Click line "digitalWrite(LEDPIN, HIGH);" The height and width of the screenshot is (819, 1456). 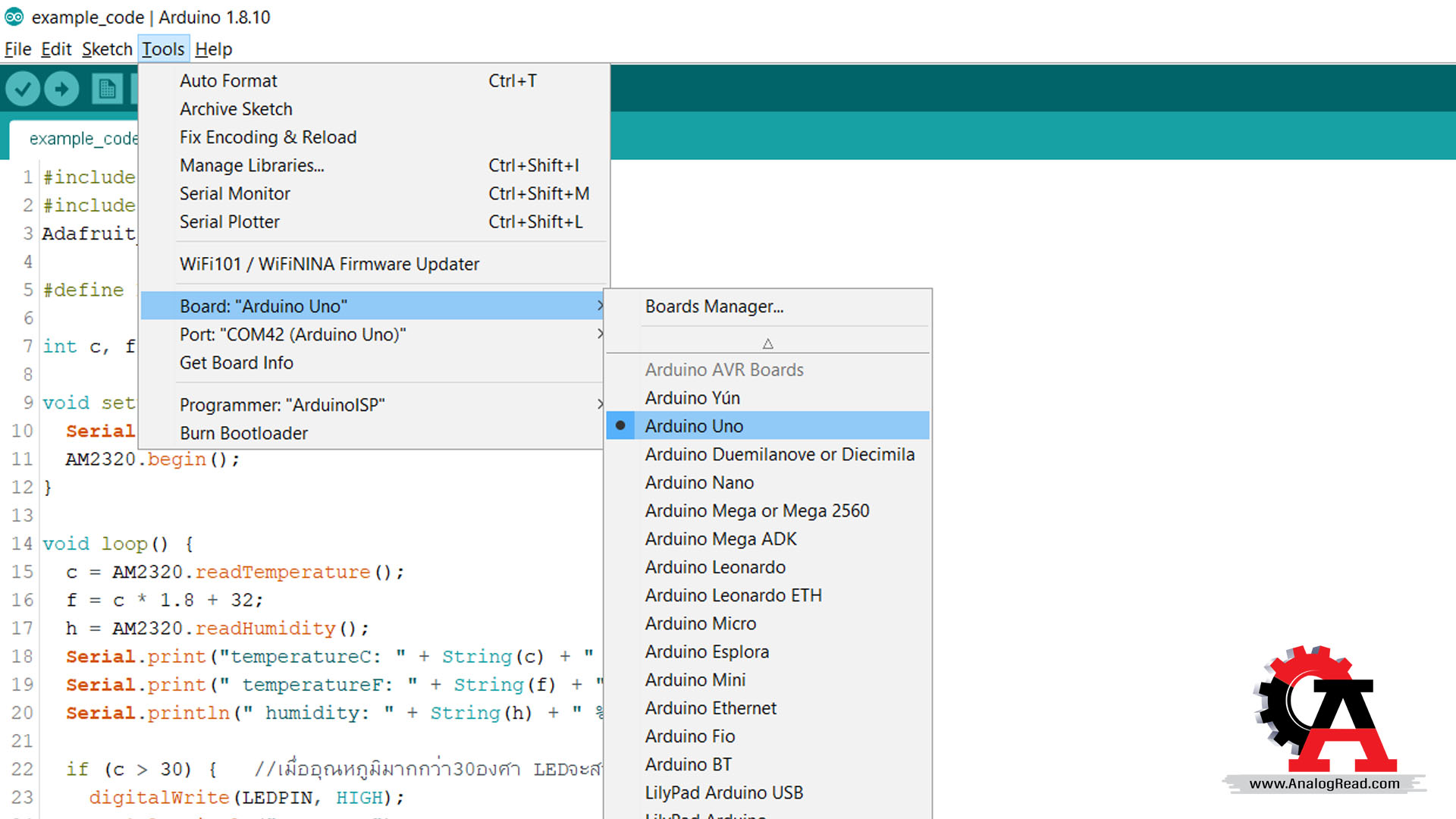[x=246, y=798]
